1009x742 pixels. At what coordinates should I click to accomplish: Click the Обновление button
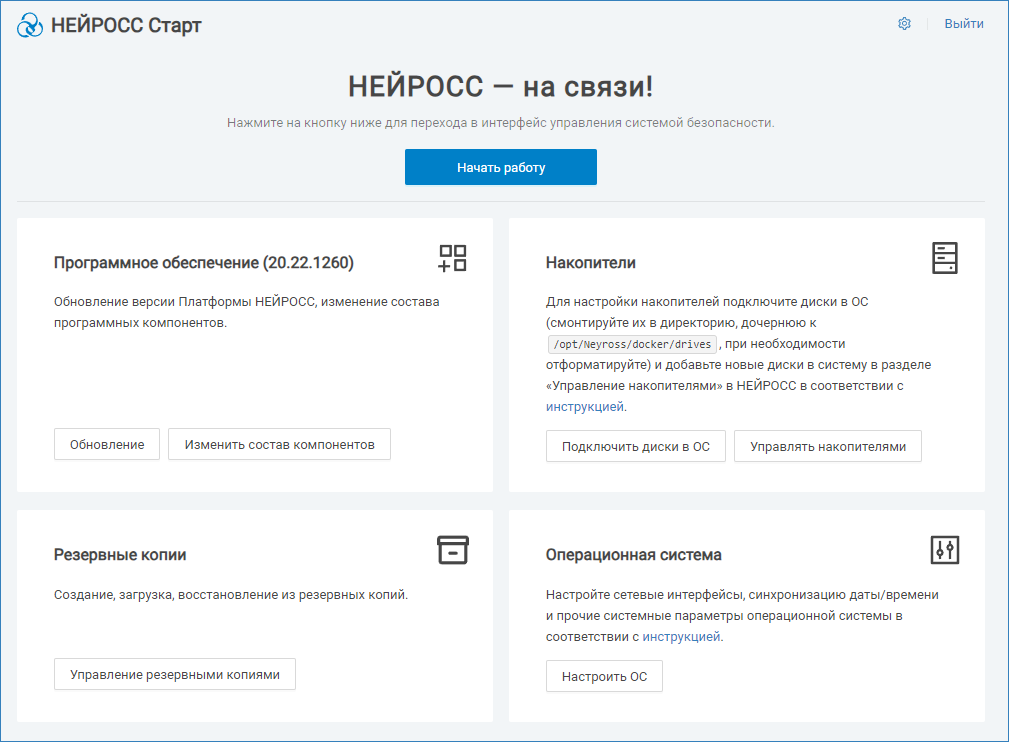[x=107, y=445]
